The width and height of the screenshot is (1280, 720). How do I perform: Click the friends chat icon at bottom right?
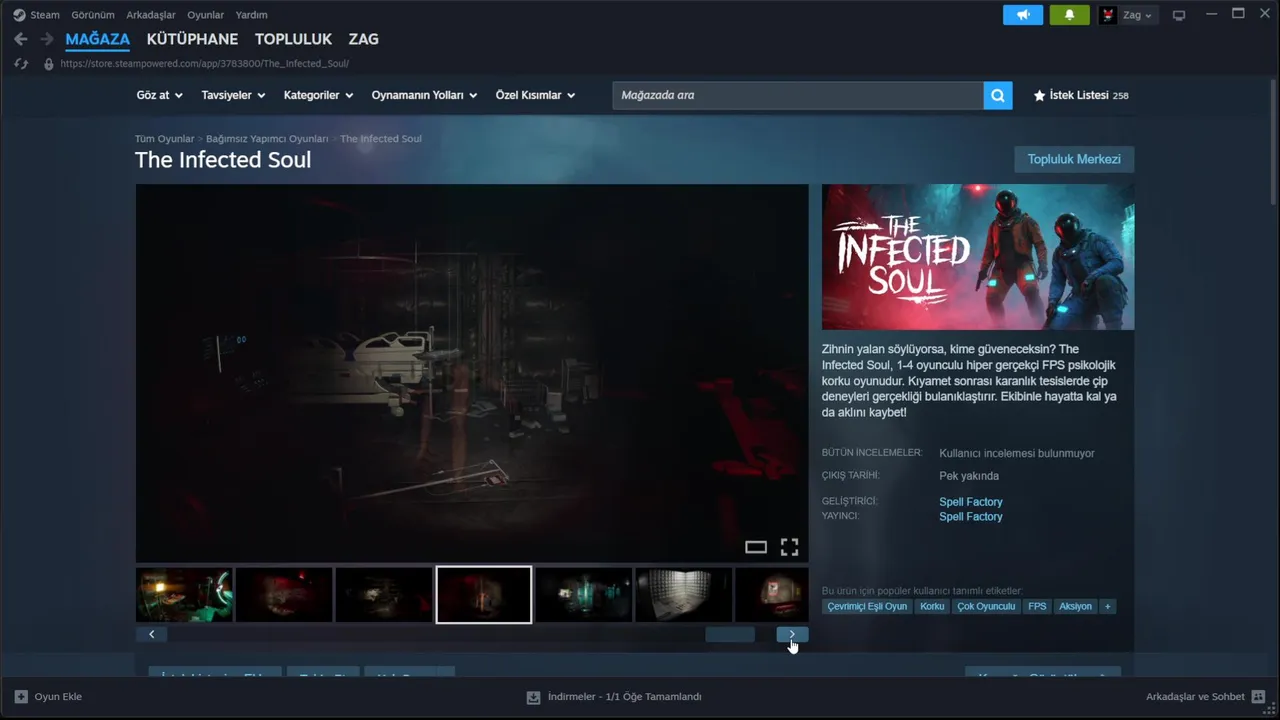[x=1258, y=697]
